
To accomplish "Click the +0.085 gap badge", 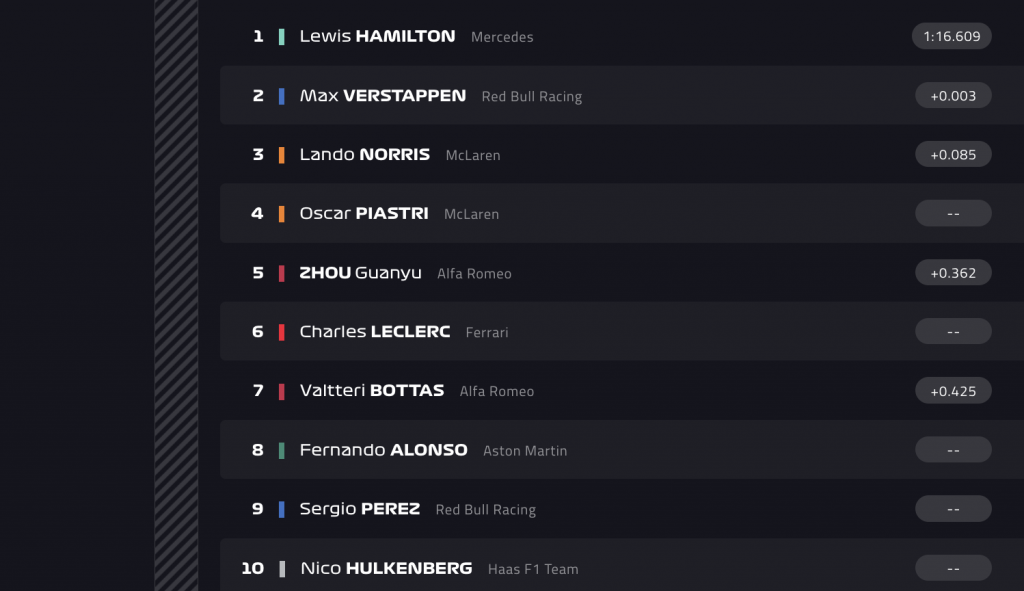I will tap(953, 154).
